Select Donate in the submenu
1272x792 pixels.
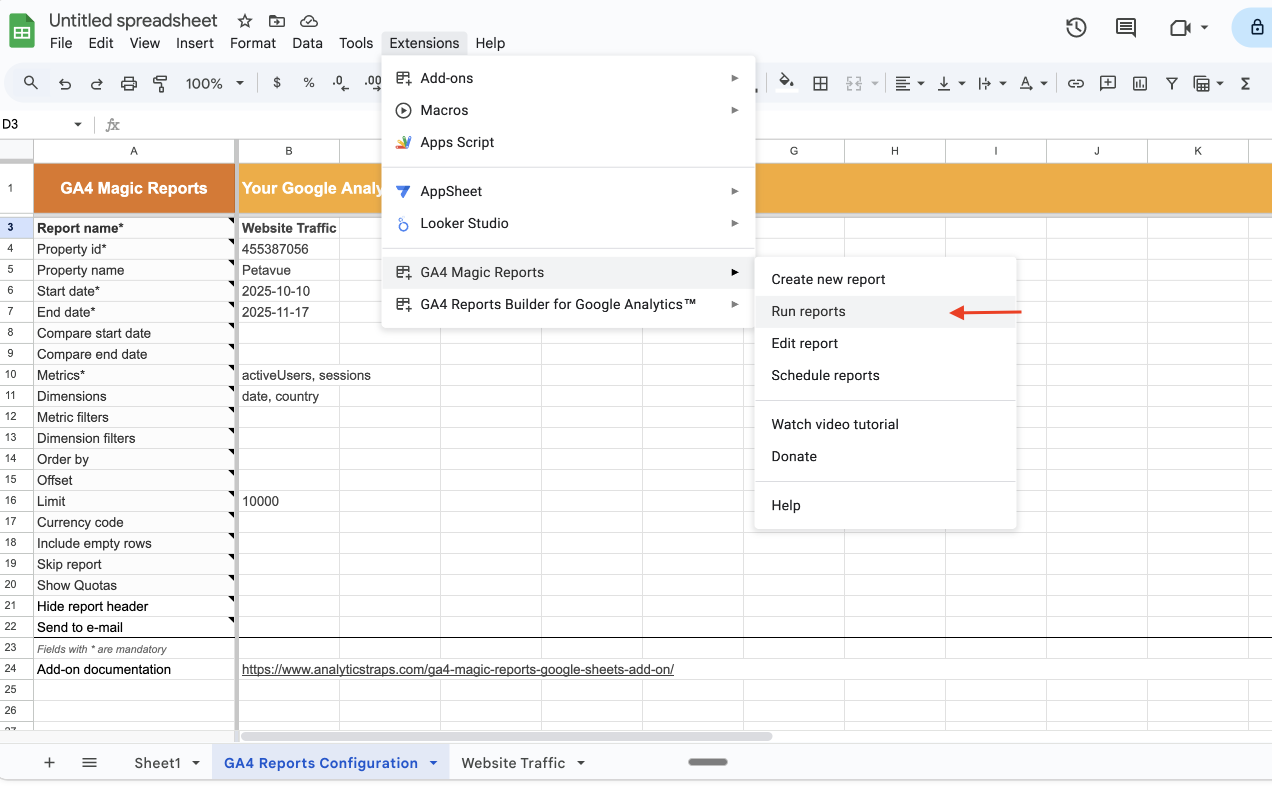coord(885,456)
